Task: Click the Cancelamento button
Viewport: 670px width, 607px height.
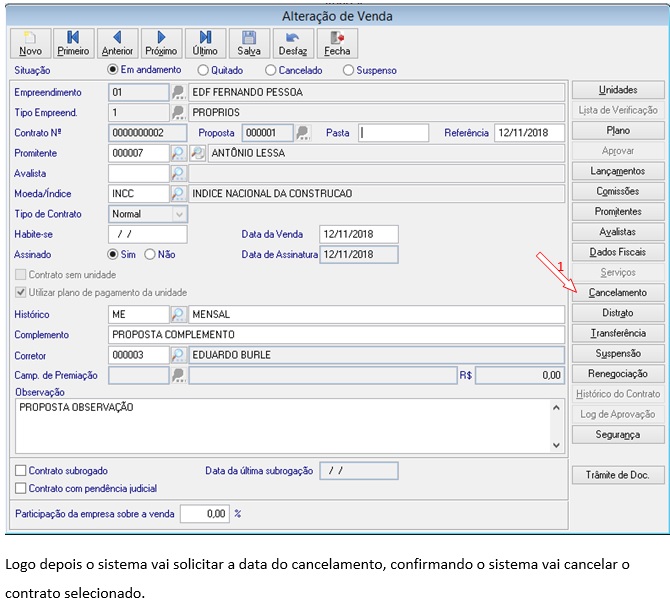Action: 618,293
